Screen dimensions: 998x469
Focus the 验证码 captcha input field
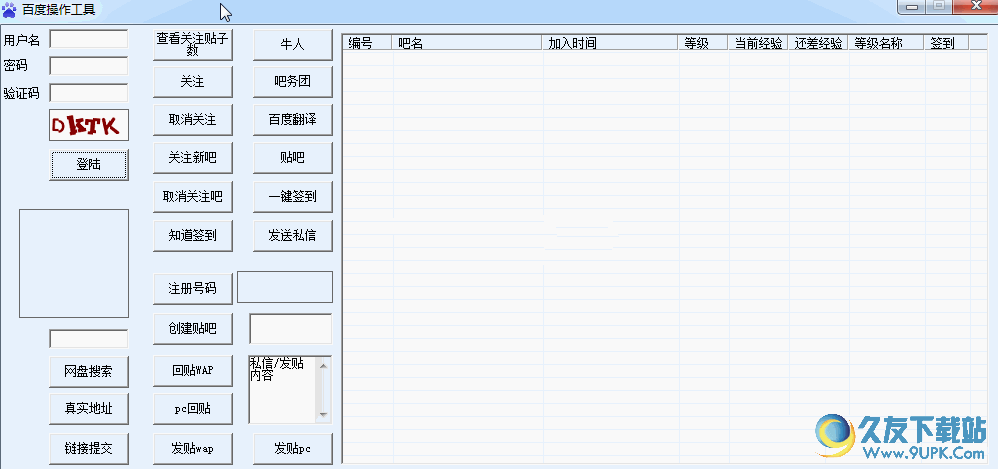tap(88, 93)
